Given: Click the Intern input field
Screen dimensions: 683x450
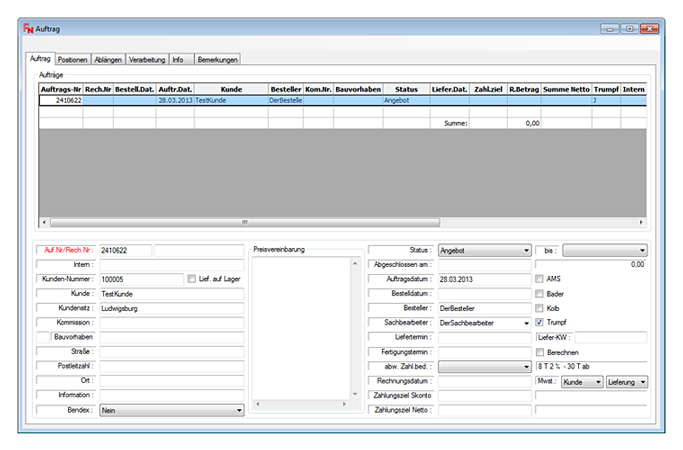Looking at the screenshot, I should [172, 265].
